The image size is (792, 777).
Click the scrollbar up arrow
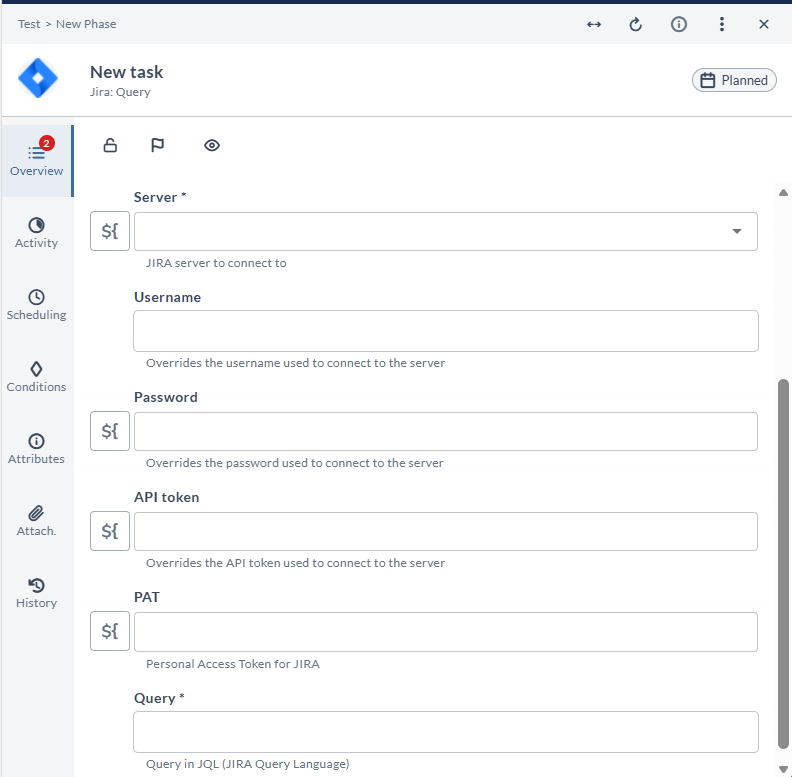pos(783,192)
